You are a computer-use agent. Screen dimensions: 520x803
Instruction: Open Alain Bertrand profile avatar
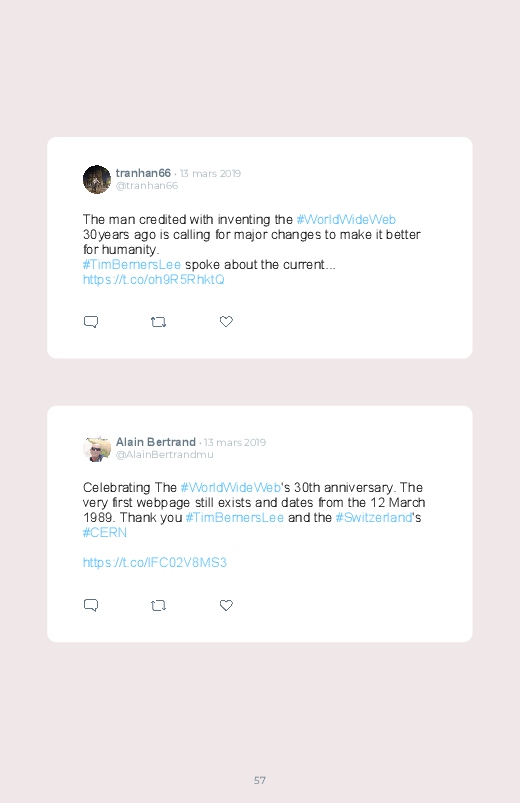pos(97,449)
